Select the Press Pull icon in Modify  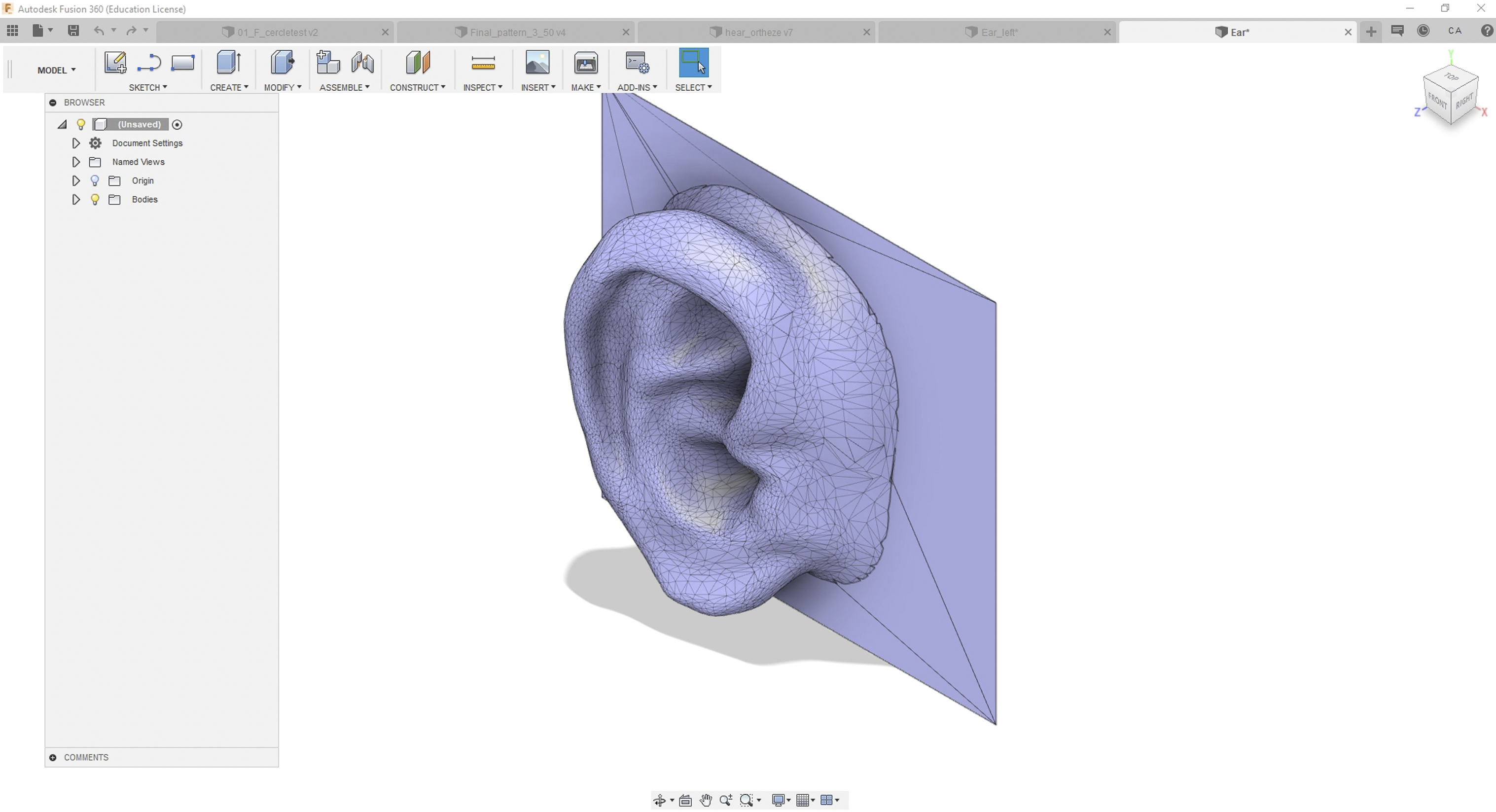click(282, 63)
